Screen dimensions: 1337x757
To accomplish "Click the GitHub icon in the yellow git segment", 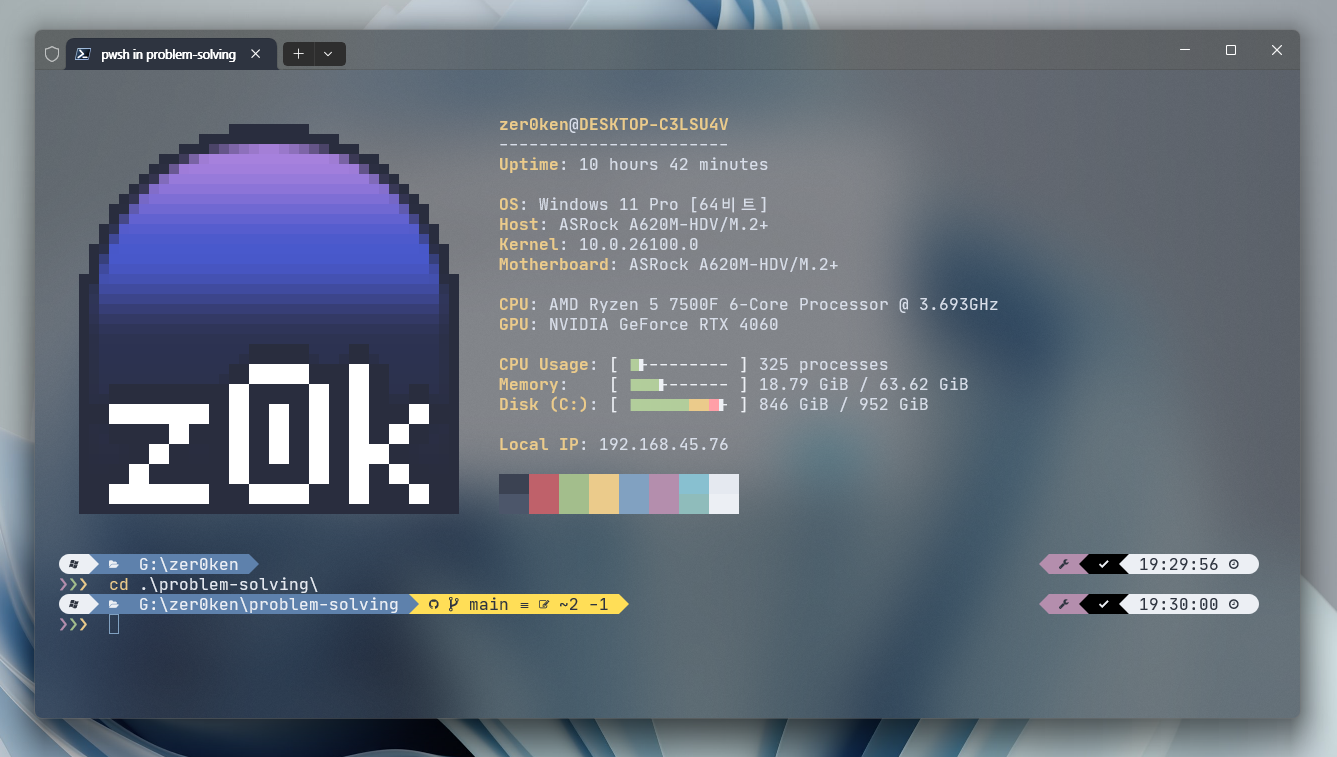I will coord(434,604).
